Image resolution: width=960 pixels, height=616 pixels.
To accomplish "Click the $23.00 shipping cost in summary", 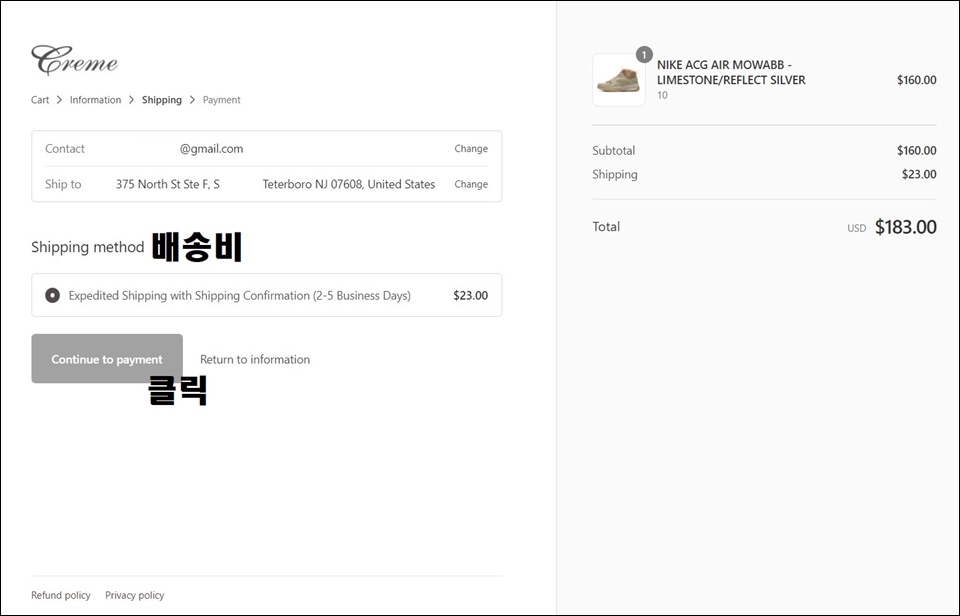I will (919, 175).
